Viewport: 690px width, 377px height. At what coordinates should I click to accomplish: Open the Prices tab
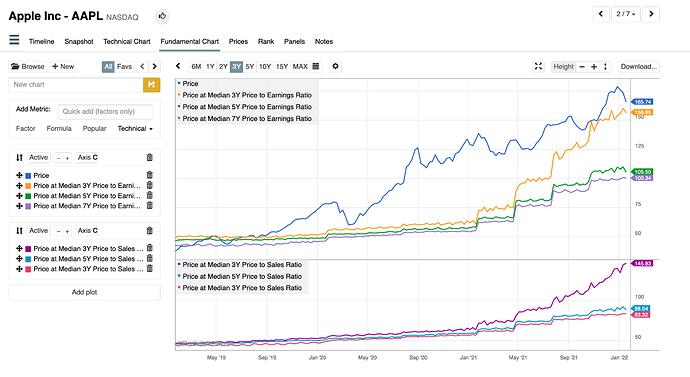tap(238, 41)
